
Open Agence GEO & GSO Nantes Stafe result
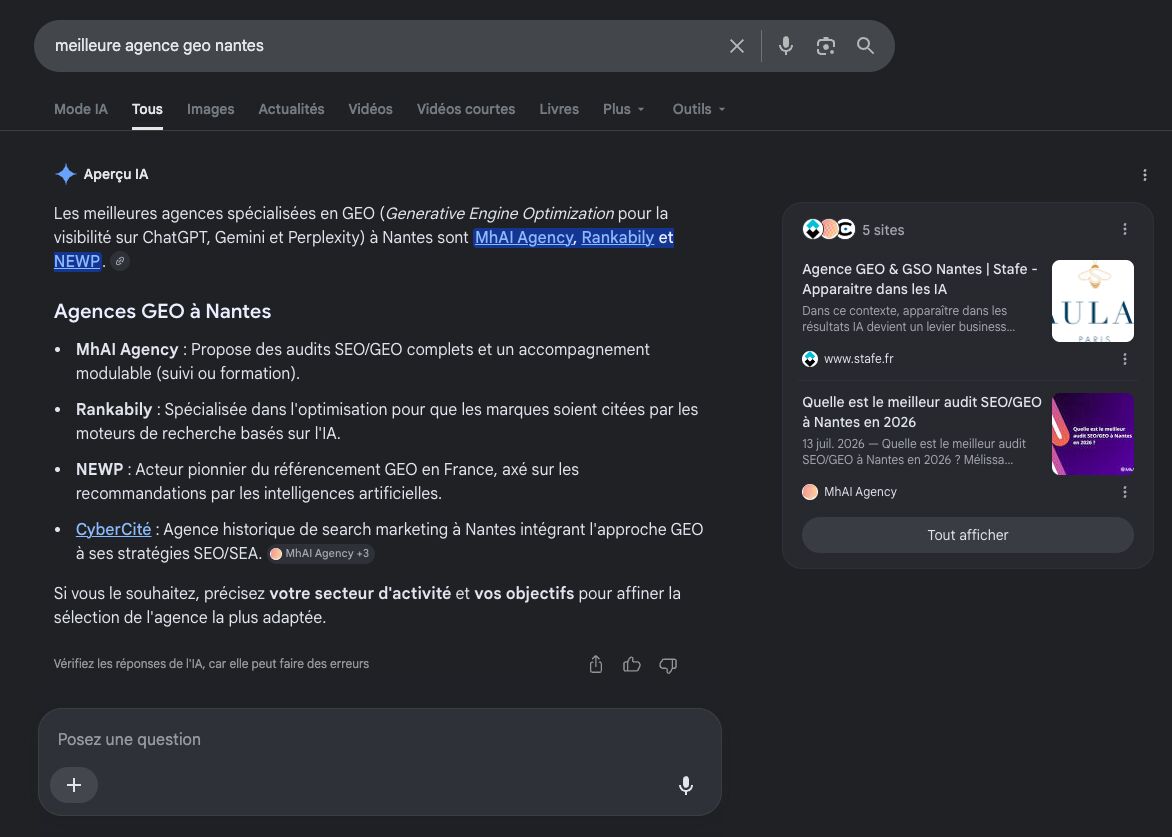(919, 279)
